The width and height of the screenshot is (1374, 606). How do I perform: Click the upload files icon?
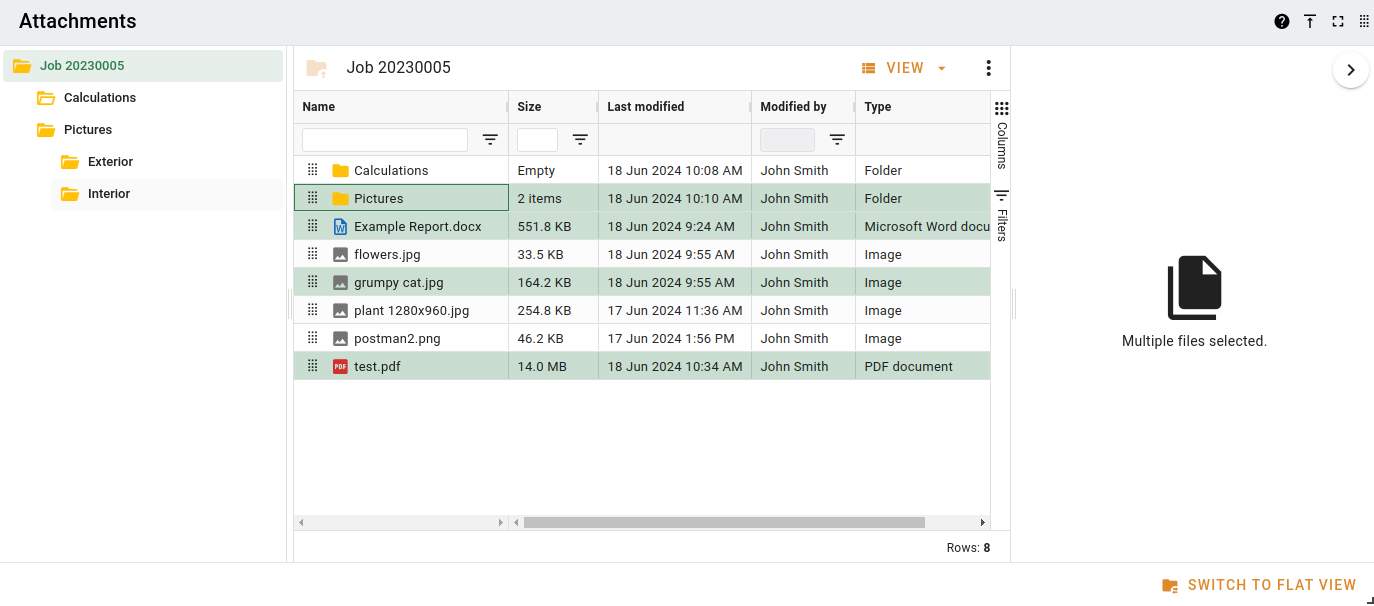(1310, 20)
